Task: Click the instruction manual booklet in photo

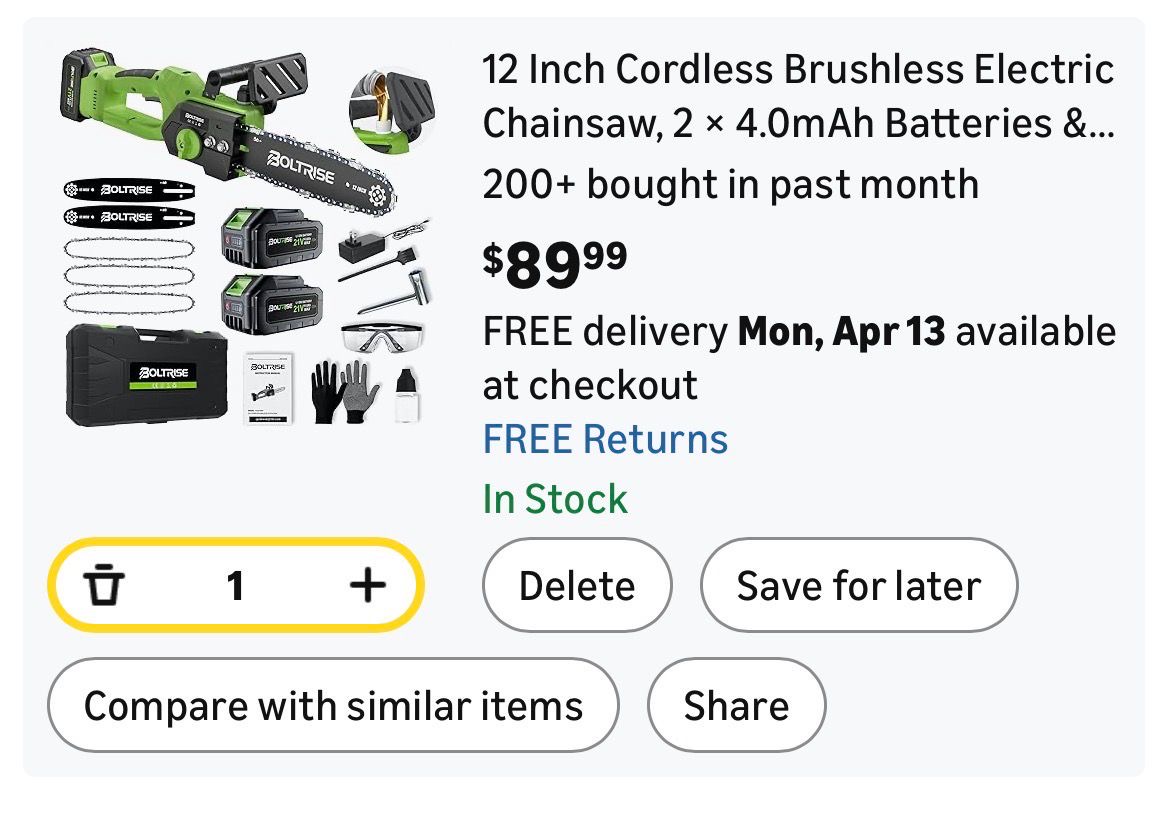Action: click(x=268, y=388)
